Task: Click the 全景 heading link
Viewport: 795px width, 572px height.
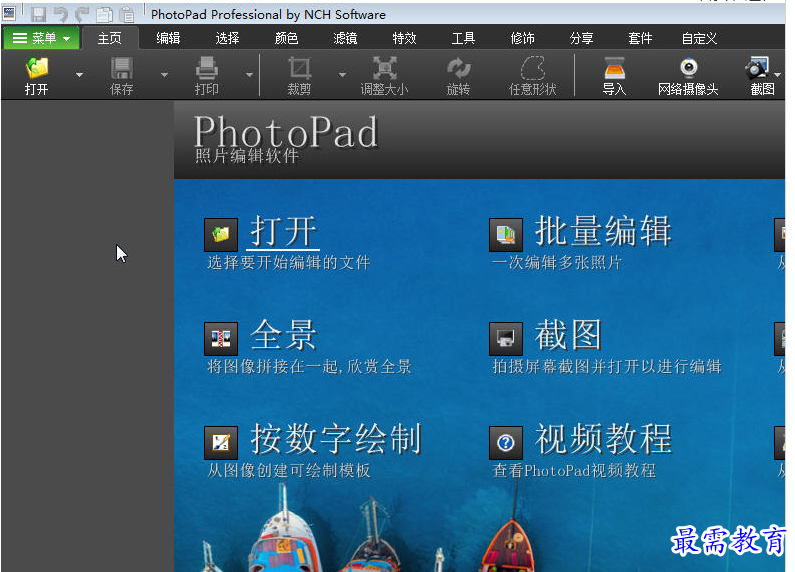Action: coord(284,335)
